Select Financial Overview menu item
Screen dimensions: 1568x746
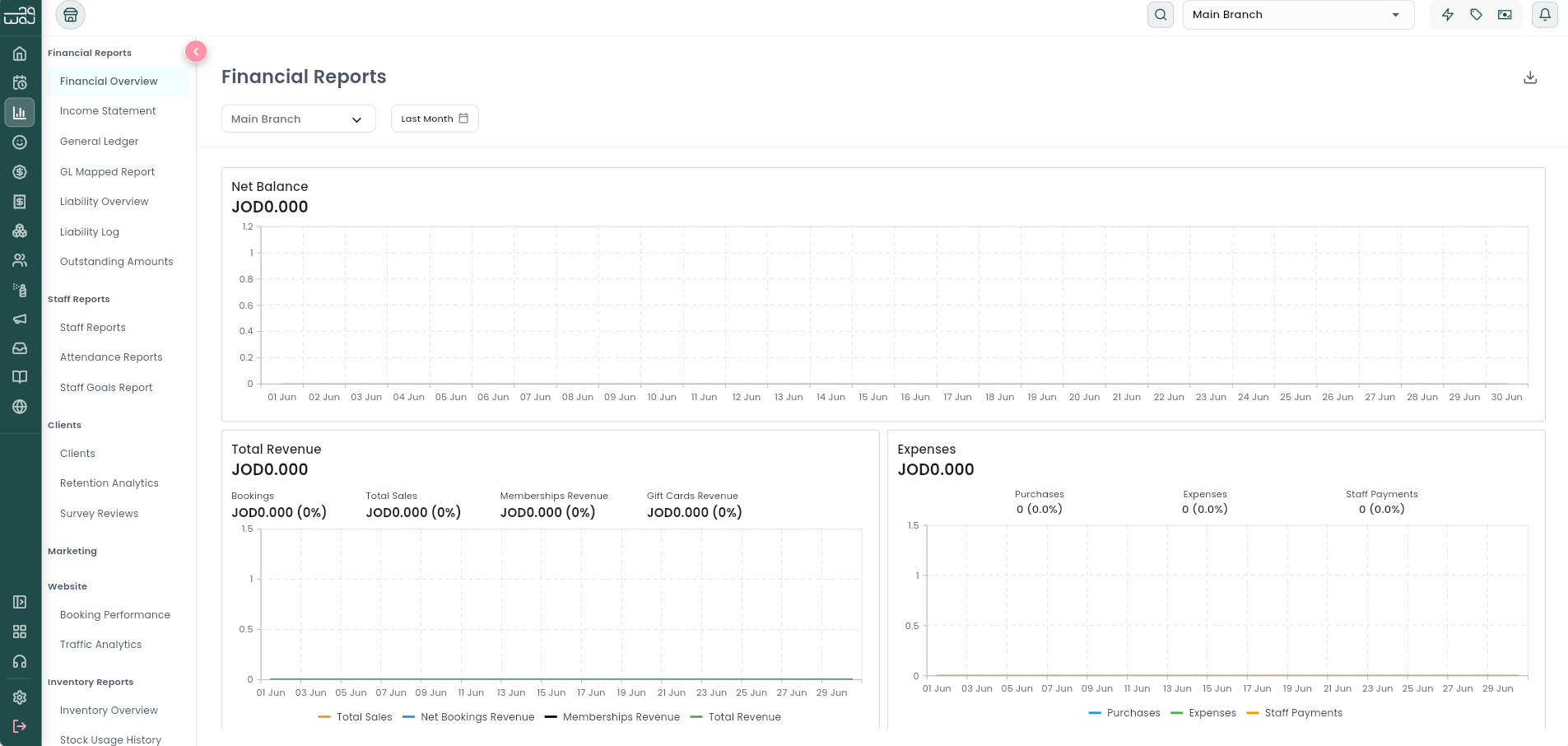pyautogui.click(x=117, y=82)
